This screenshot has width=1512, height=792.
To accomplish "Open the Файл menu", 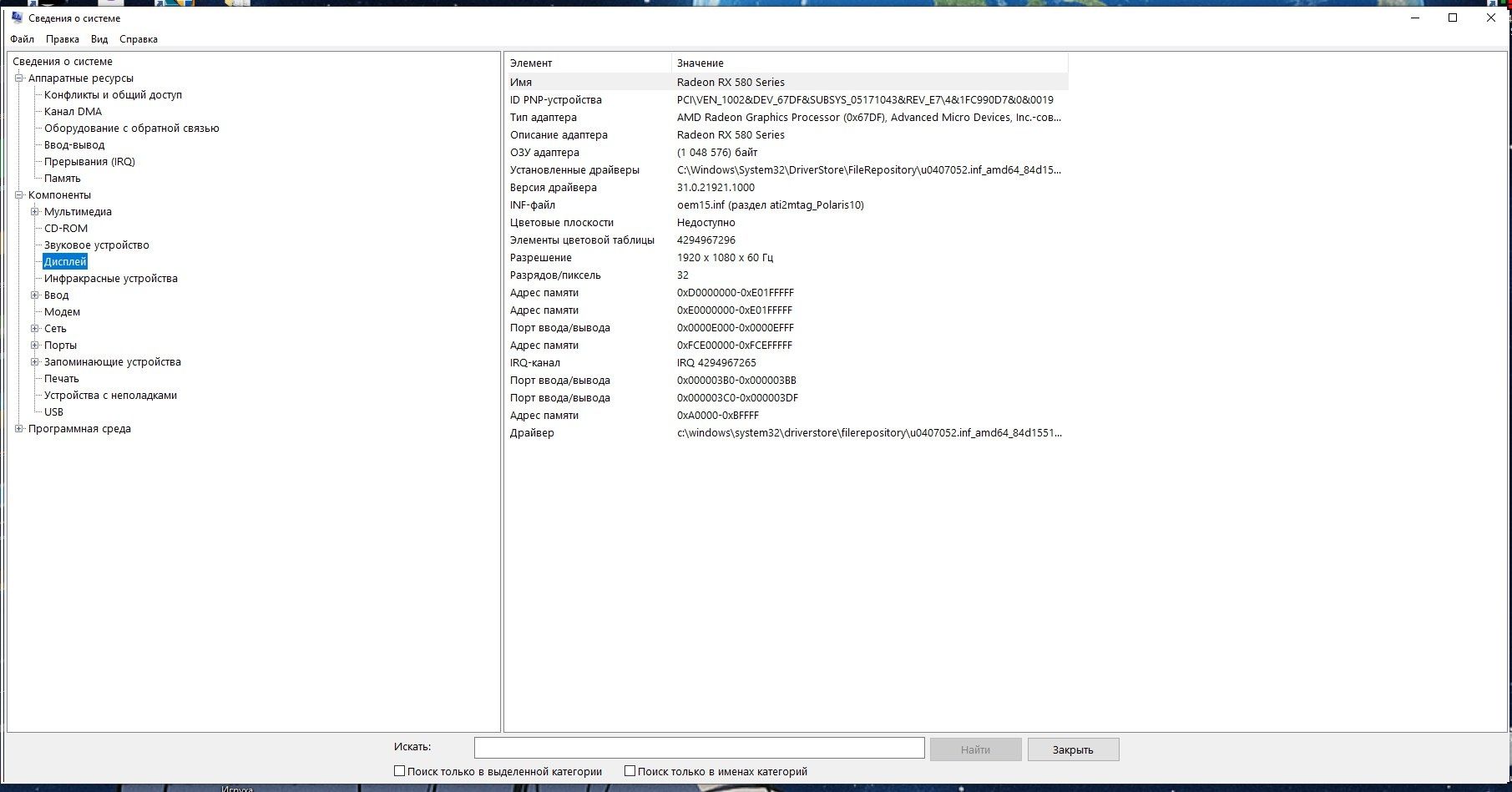I will (23, 39).
